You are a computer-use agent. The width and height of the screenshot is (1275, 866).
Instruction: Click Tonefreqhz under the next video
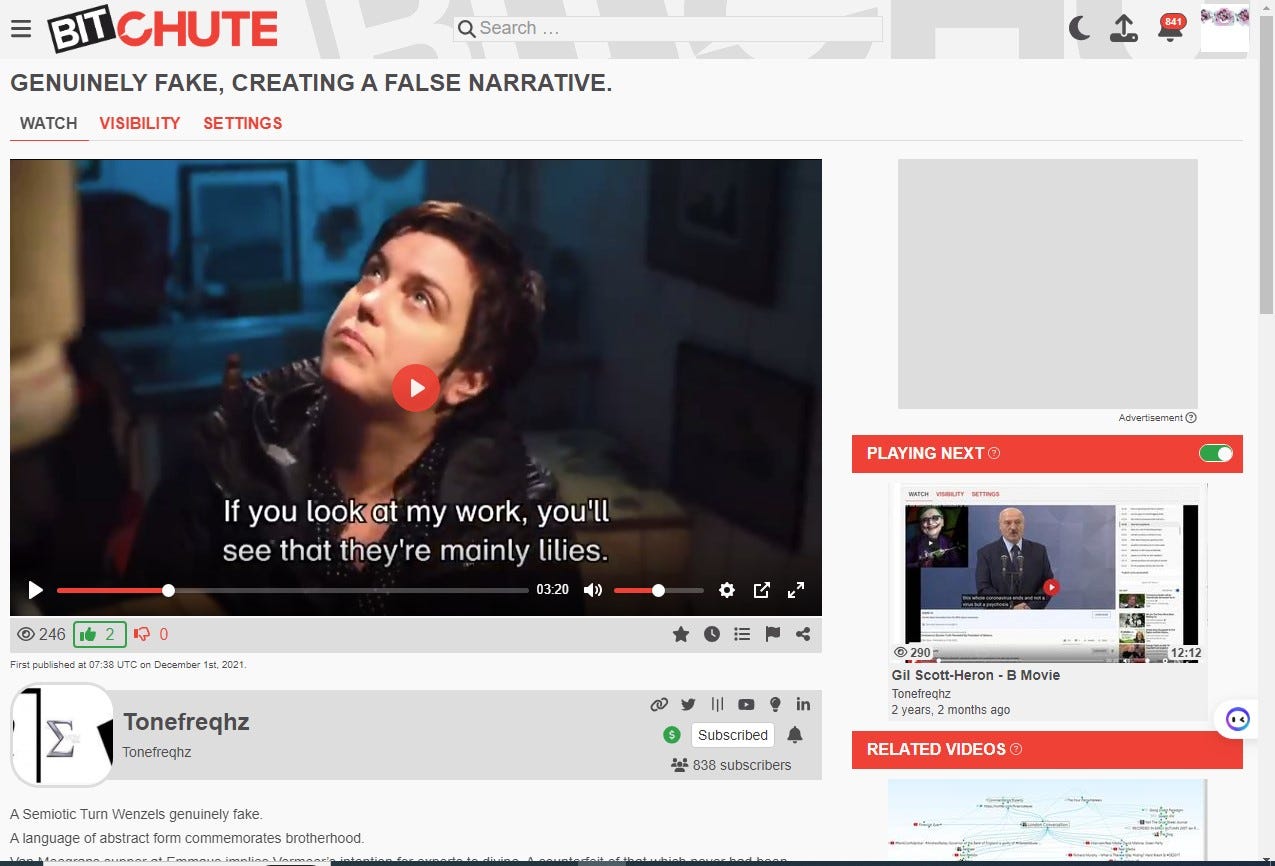921,693
